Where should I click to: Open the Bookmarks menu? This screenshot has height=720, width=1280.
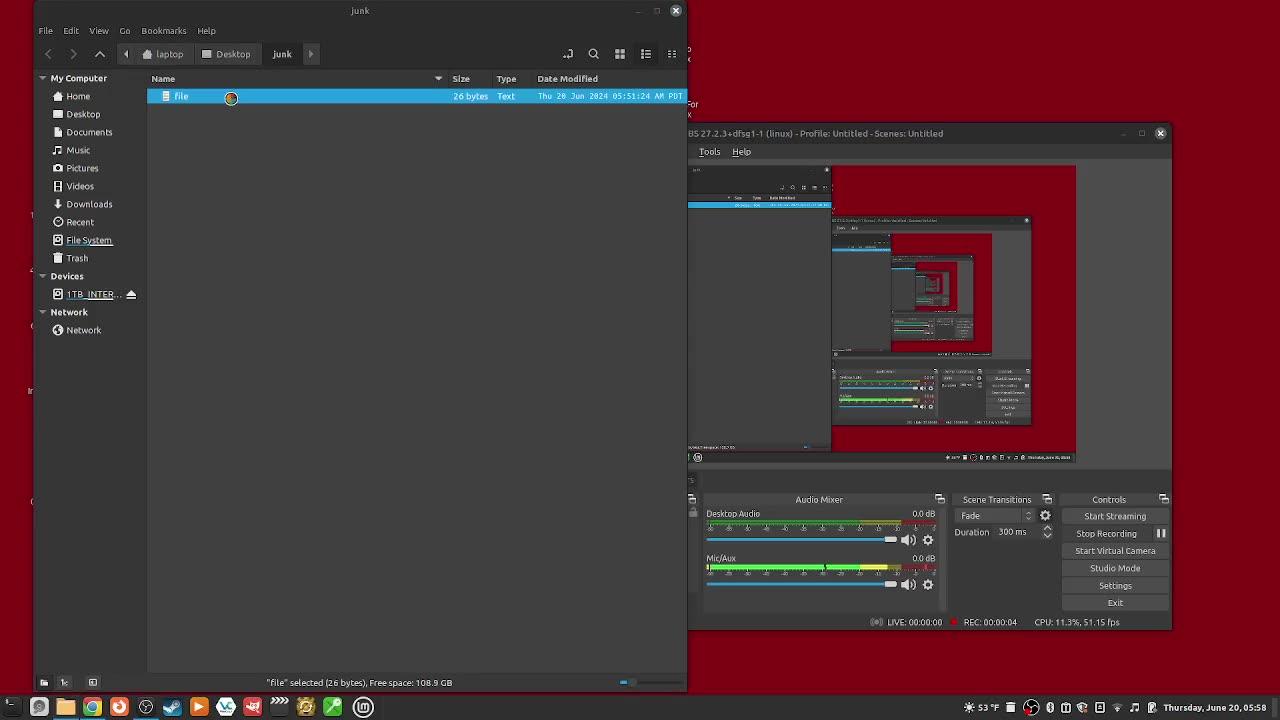pos(164,31)
